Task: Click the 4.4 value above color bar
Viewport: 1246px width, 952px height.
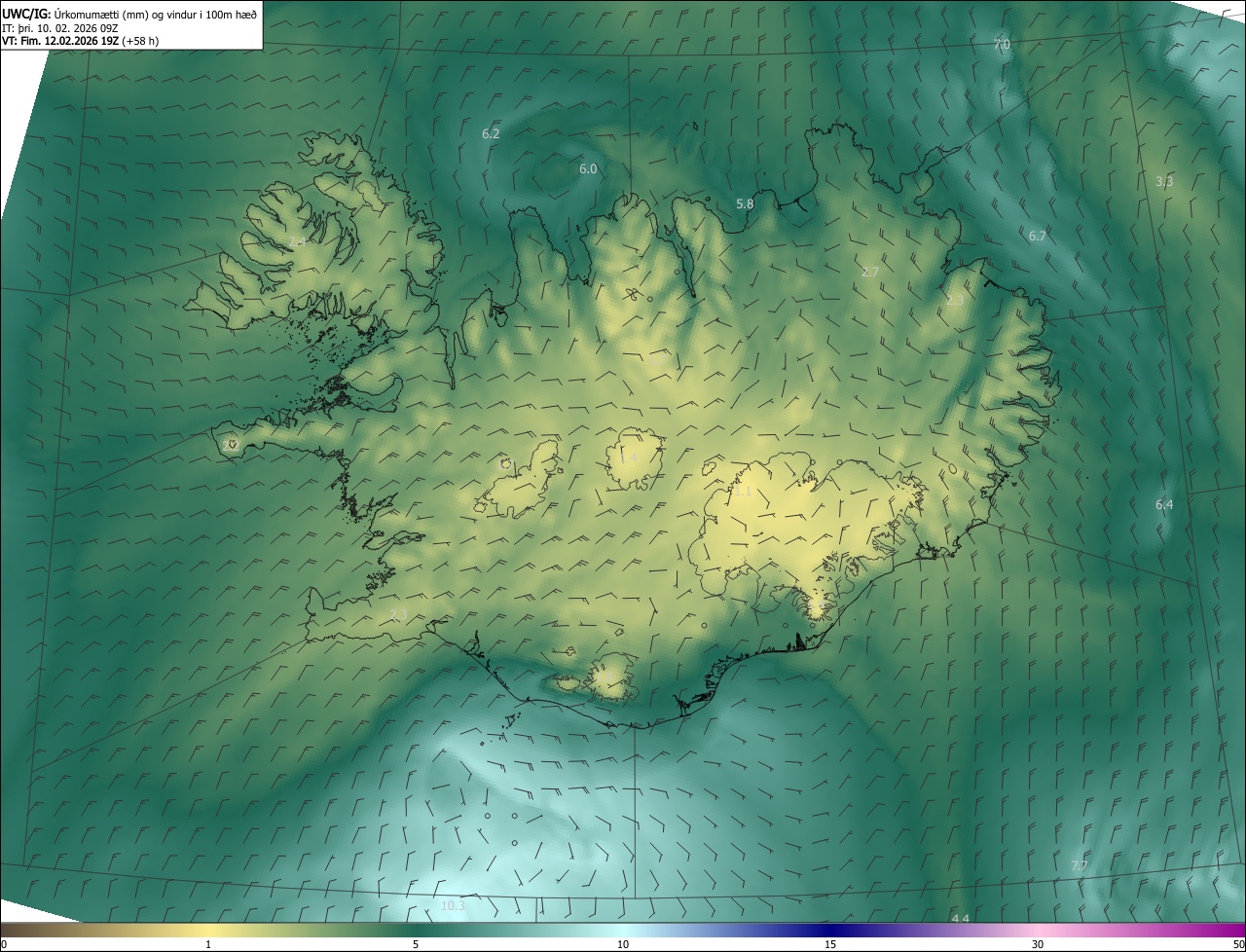Action: click(x=960, y=919)
